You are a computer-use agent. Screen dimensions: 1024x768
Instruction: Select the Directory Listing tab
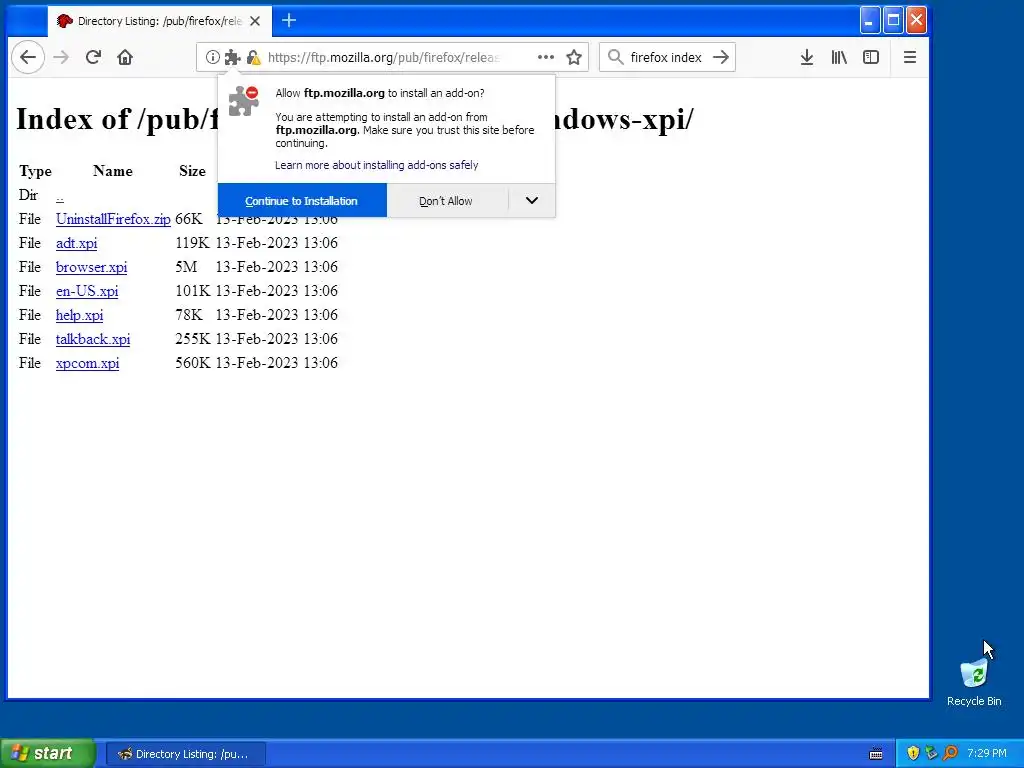pos(160,21)
